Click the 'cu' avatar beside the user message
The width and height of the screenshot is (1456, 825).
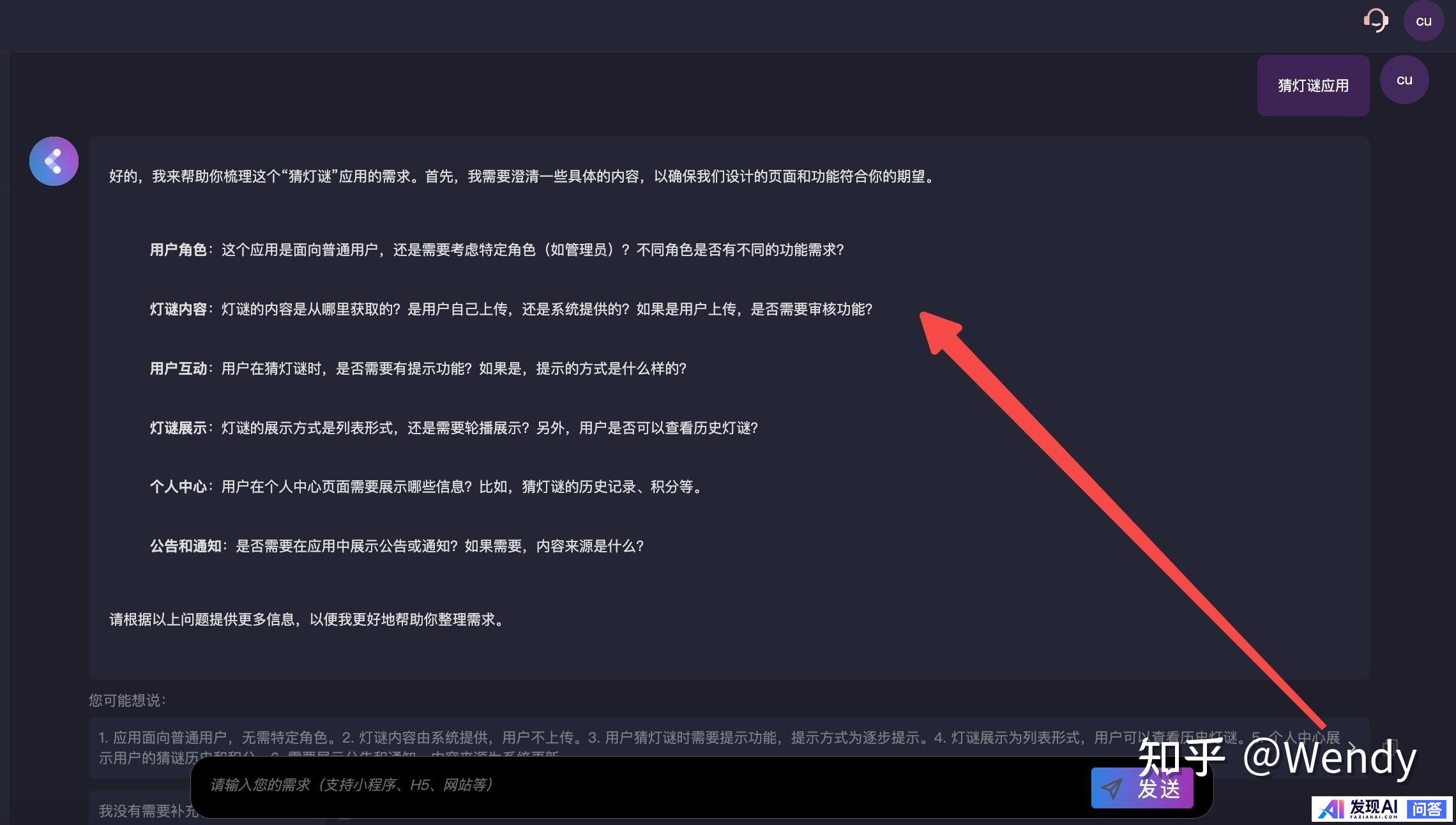tap(1404, 80)
